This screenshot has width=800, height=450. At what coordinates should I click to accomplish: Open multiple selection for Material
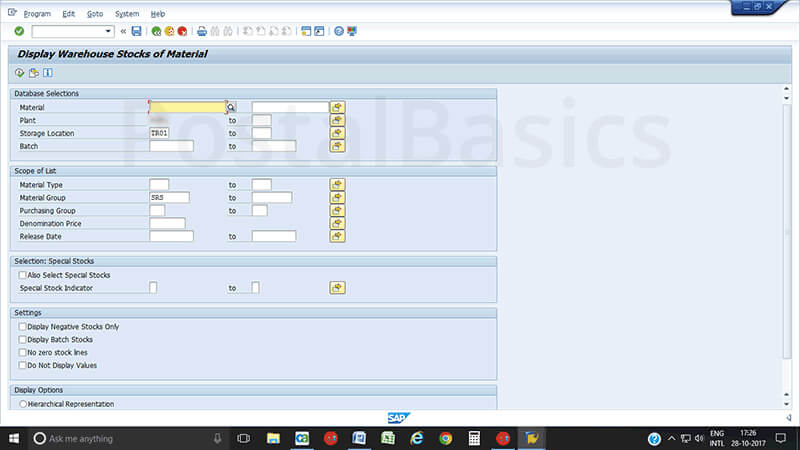(x=338, y=107)
